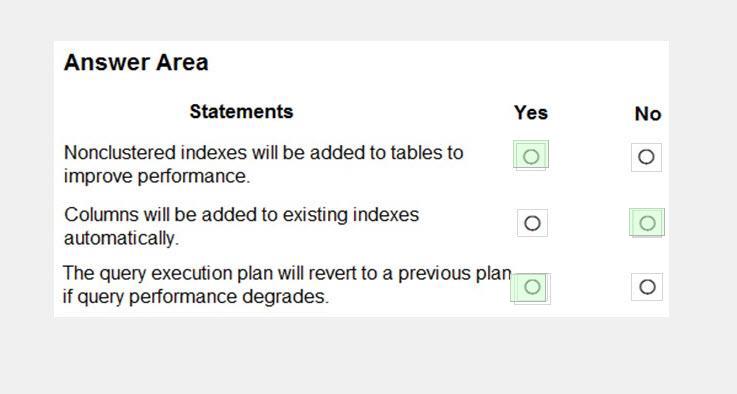Click the Statements column header
The height and width of the screenshot is (394, 737).
click(x=241, y=112)
